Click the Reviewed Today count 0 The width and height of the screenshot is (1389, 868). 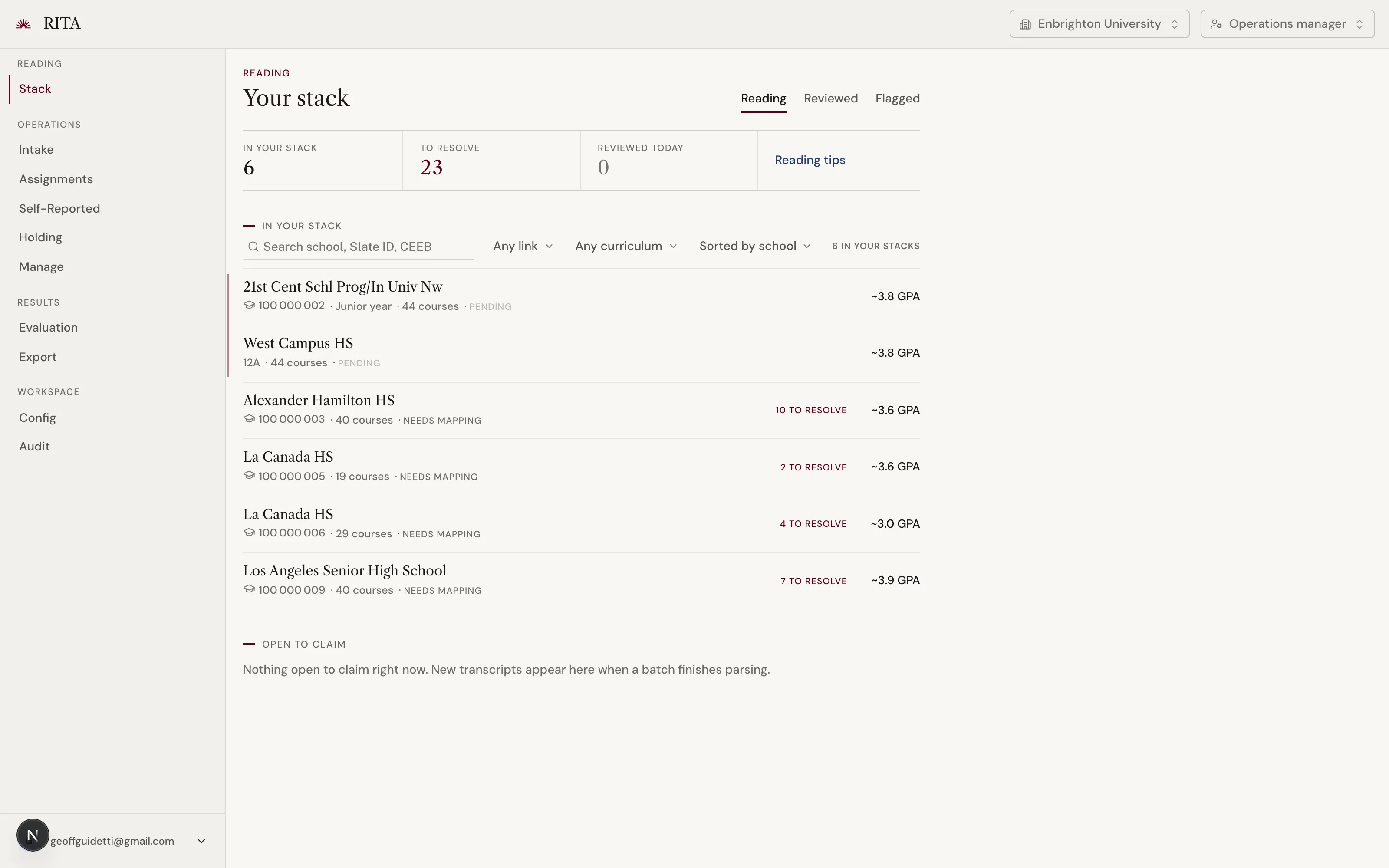coord(603,168)
